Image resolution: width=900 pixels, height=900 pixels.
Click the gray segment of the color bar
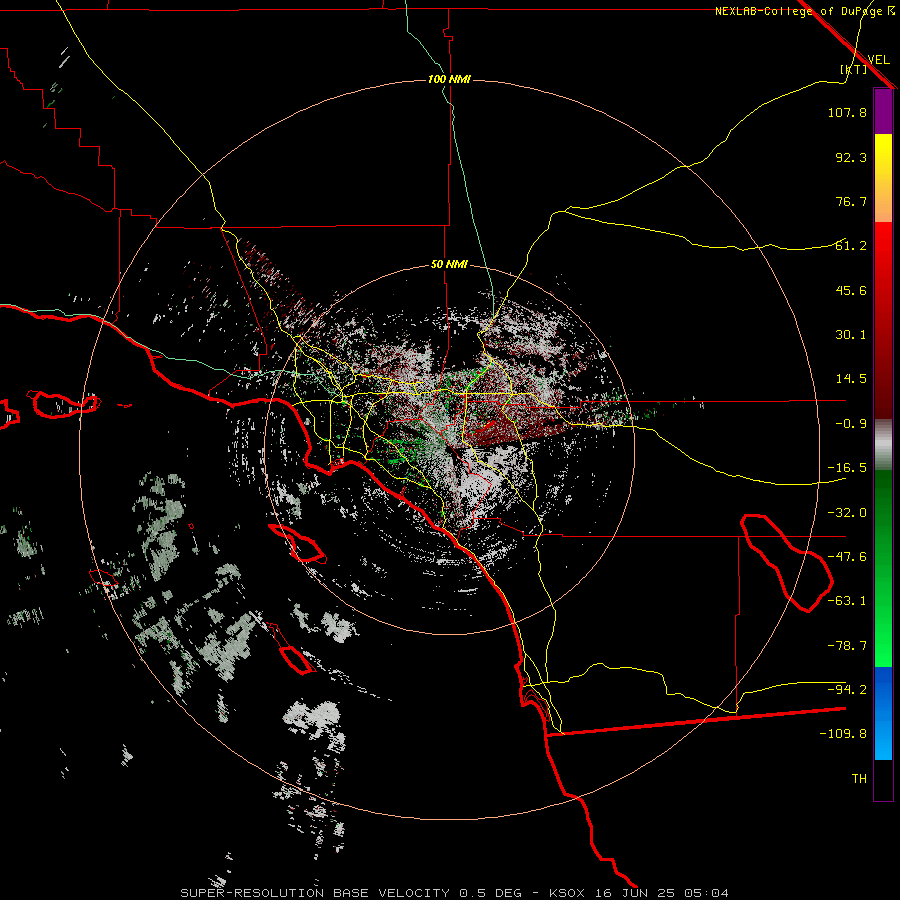883,445
